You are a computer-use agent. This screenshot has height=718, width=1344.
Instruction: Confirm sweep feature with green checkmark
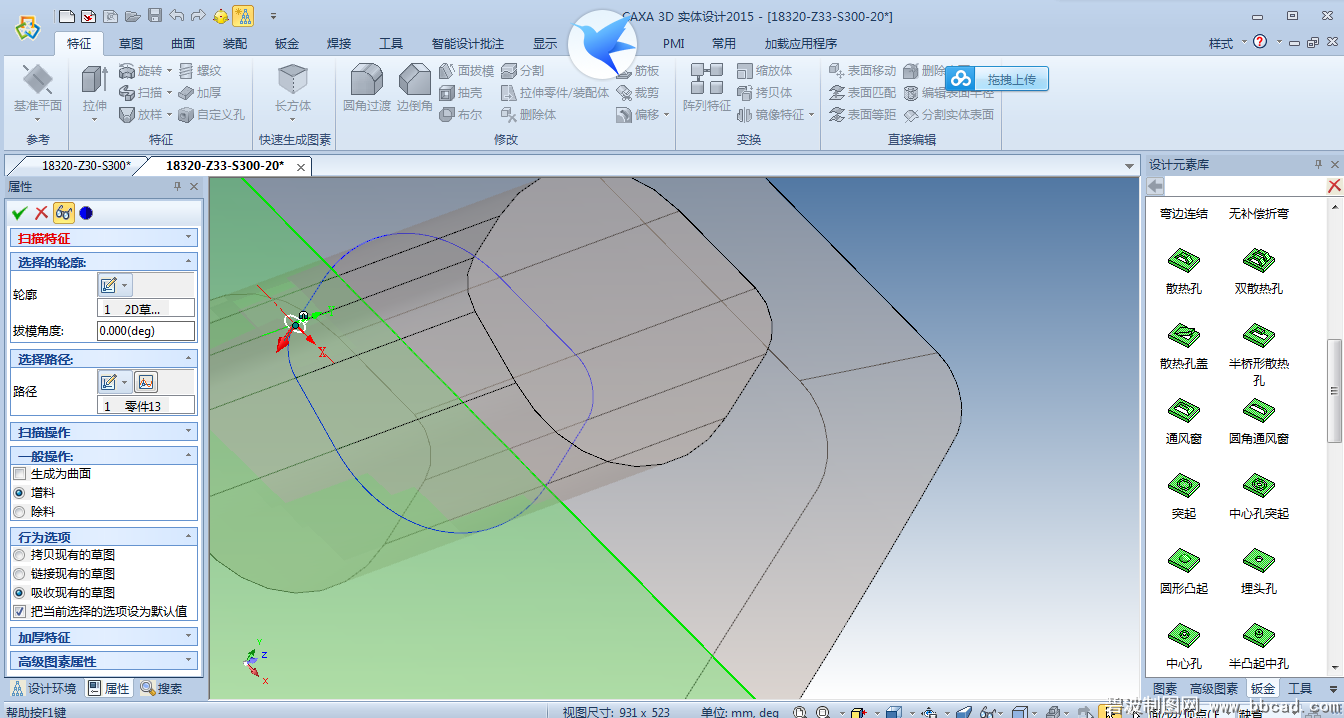point(19,212)
